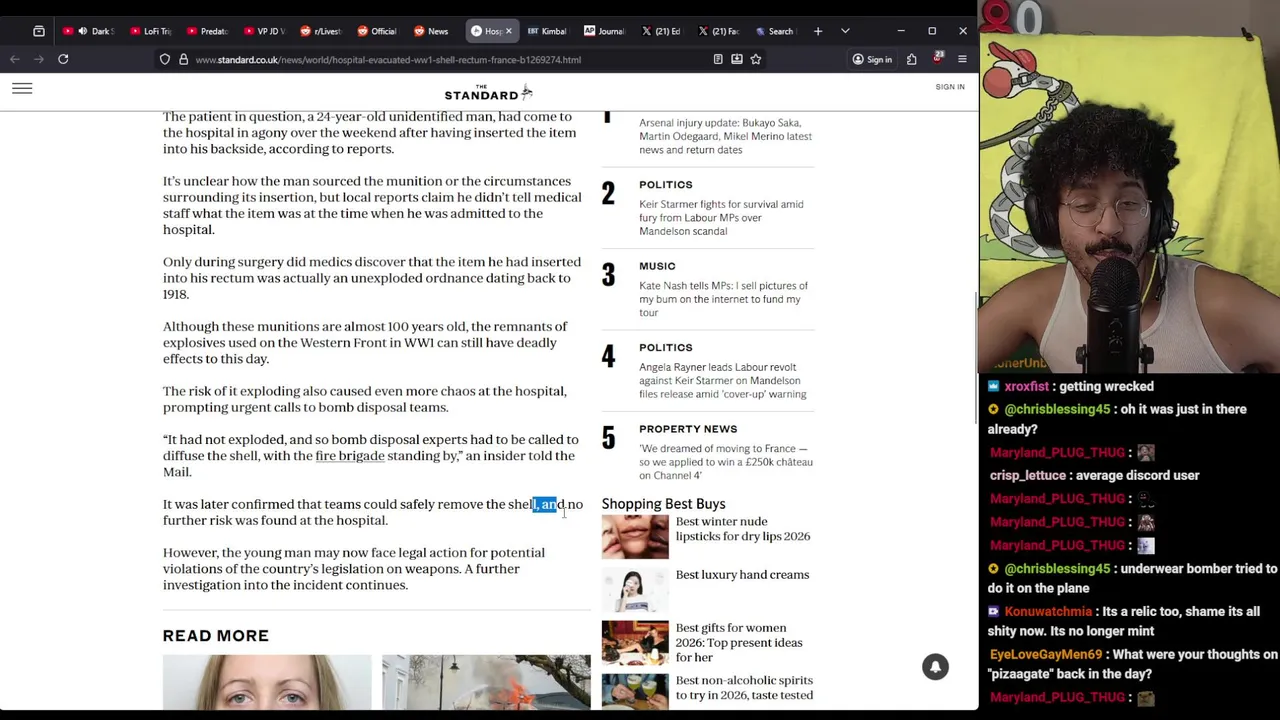1280x720 pixels.
Task: Open the Standard hamburger menu
Action: point(22,89)
